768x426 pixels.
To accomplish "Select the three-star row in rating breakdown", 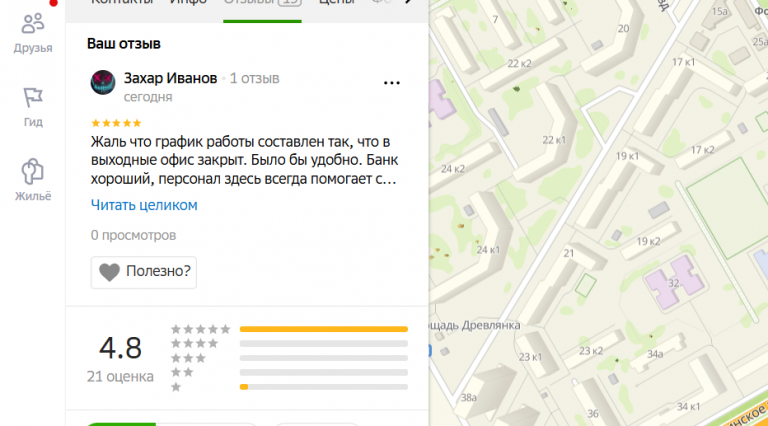I will (x=289, y=358).
